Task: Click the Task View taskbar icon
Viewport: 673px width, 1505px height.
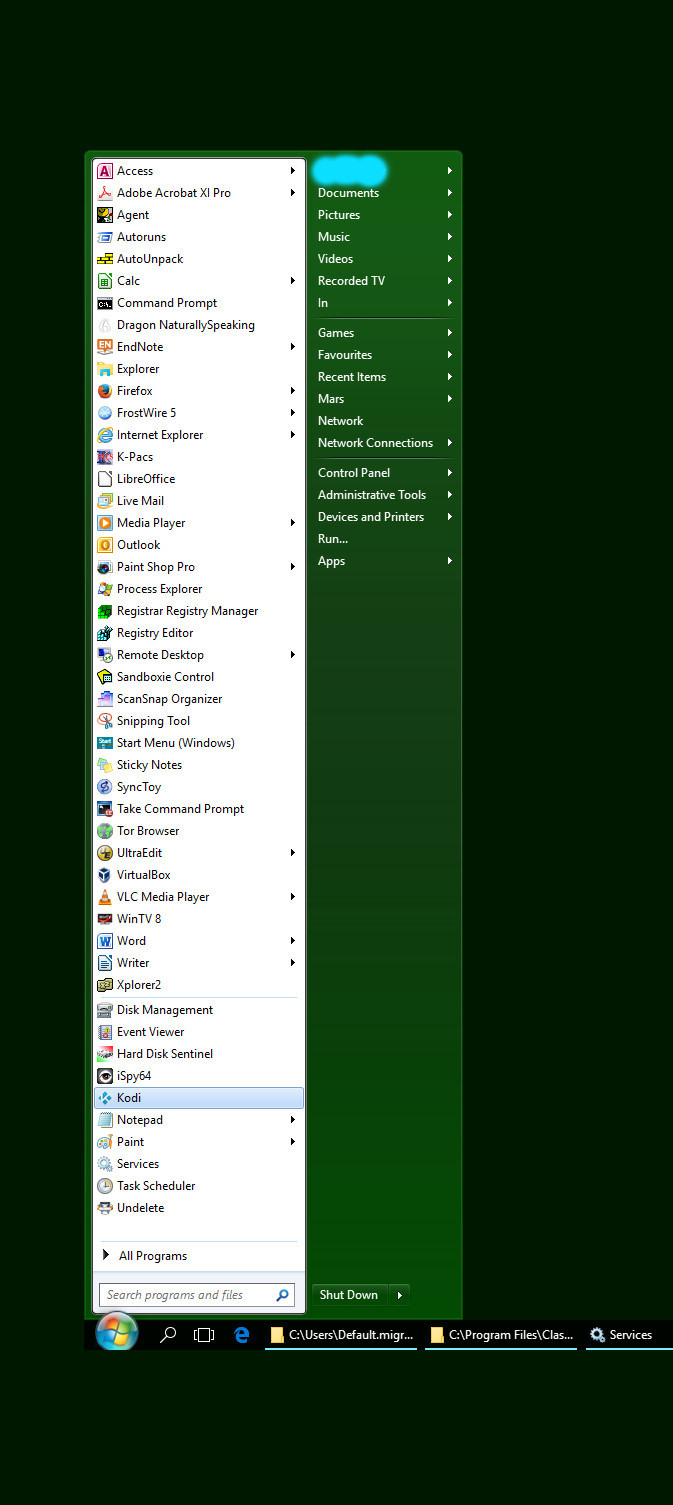Action: coord(204,1334)
